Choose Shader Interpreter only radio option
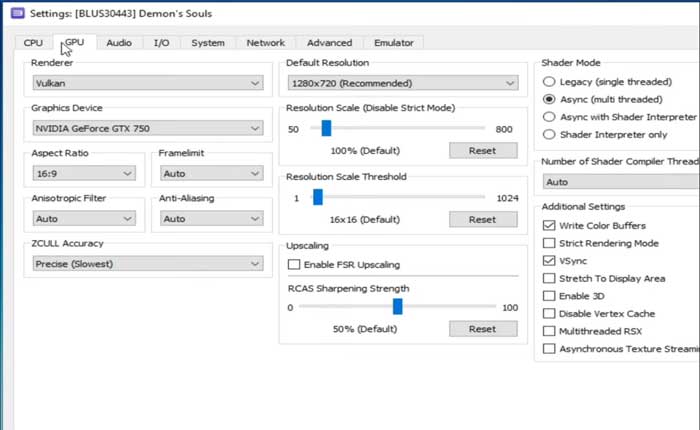 [x=548, y=135]
